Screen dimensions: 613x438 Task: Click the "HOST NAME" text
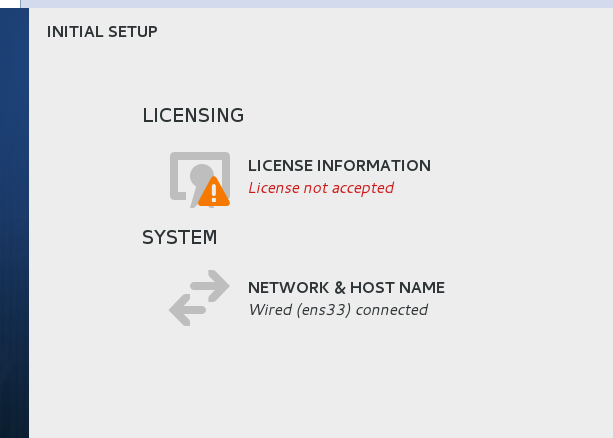click(398, 288)
